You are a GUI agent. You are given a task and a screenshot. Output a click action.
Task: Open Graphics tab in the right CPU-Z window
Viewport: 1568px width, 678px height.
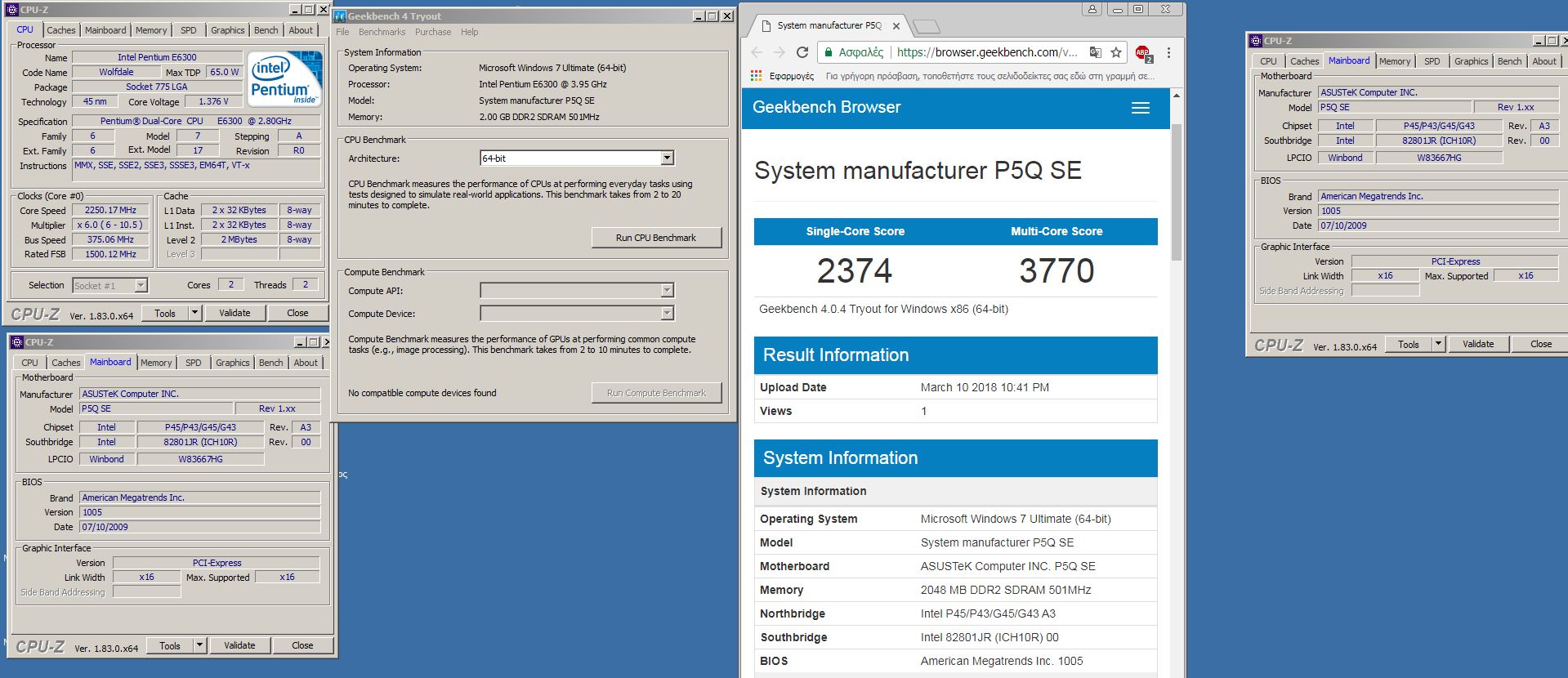click(x=1471, y=61)
